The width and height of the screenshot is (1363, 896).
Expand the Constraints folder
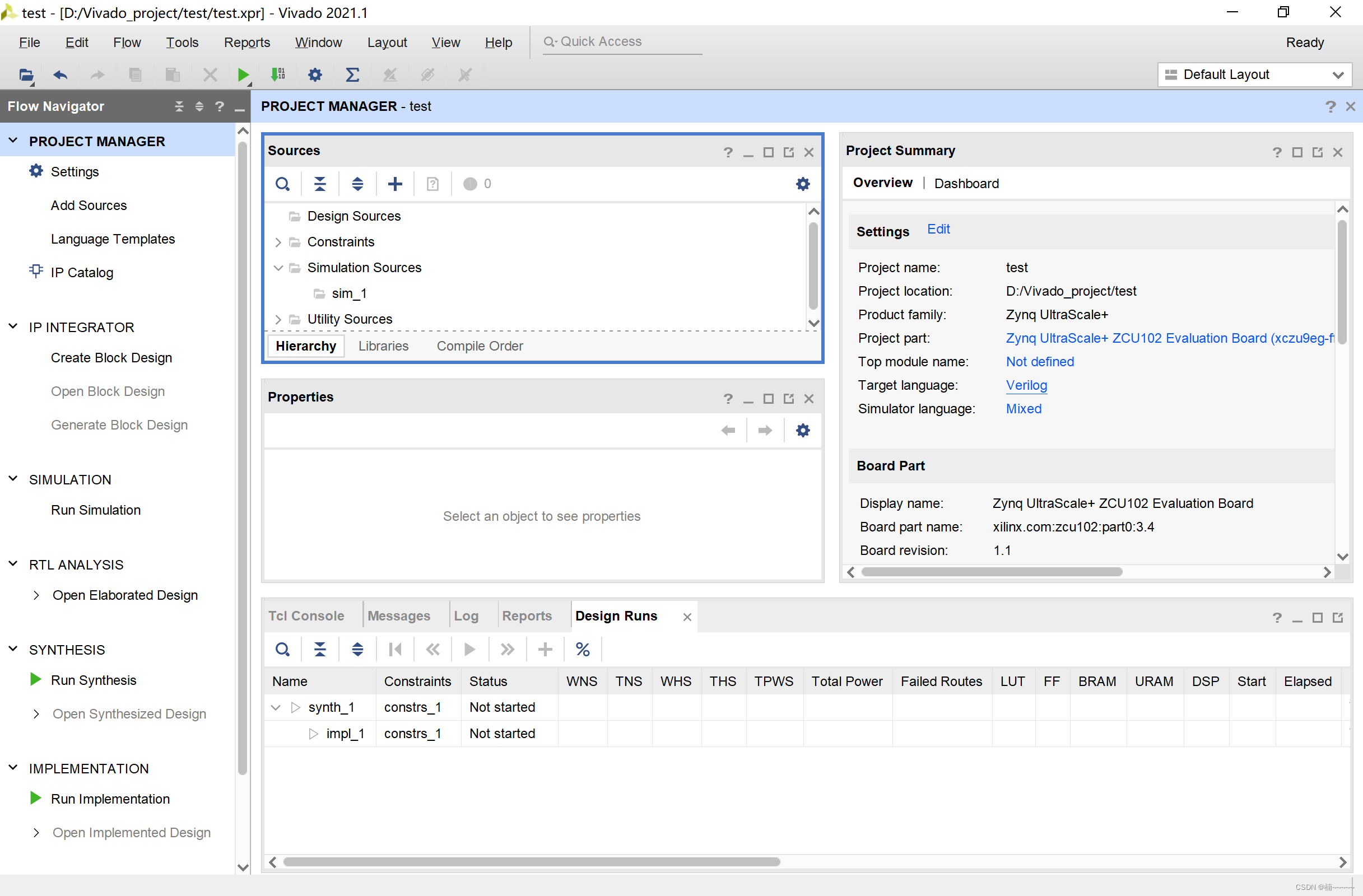(x=278, y=242)
